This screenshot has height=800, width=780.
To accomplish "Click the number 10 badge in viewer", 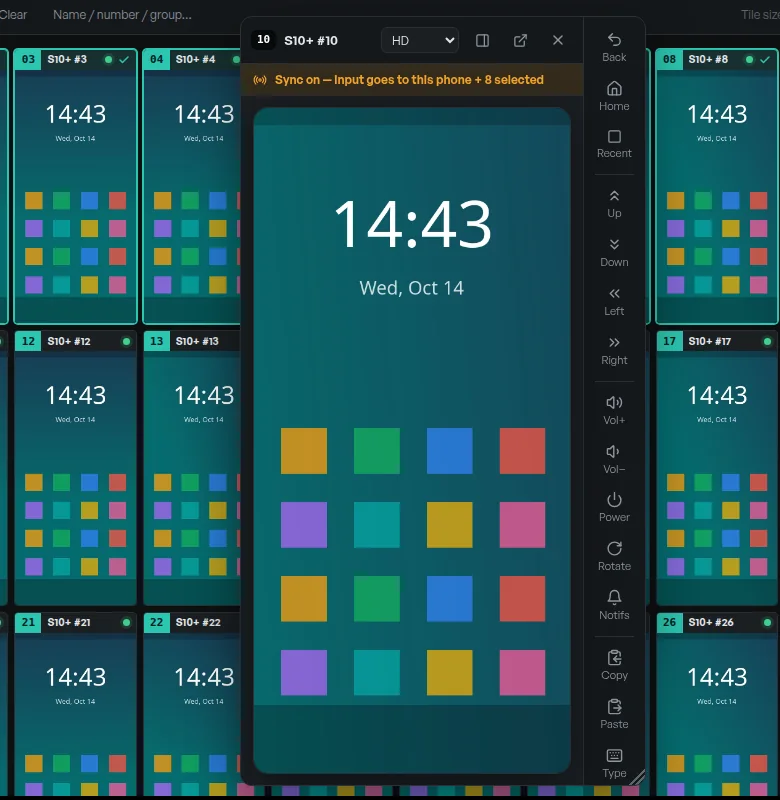I will tap(263, 40).
